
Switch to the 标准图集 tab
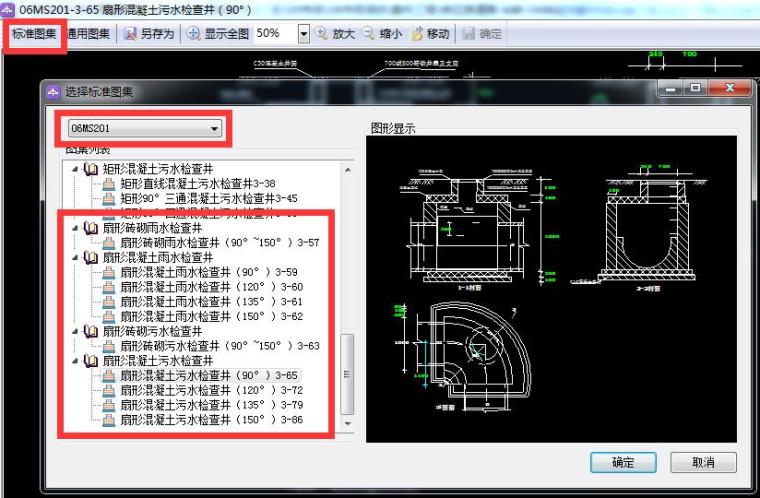click(x=34, y=33)
